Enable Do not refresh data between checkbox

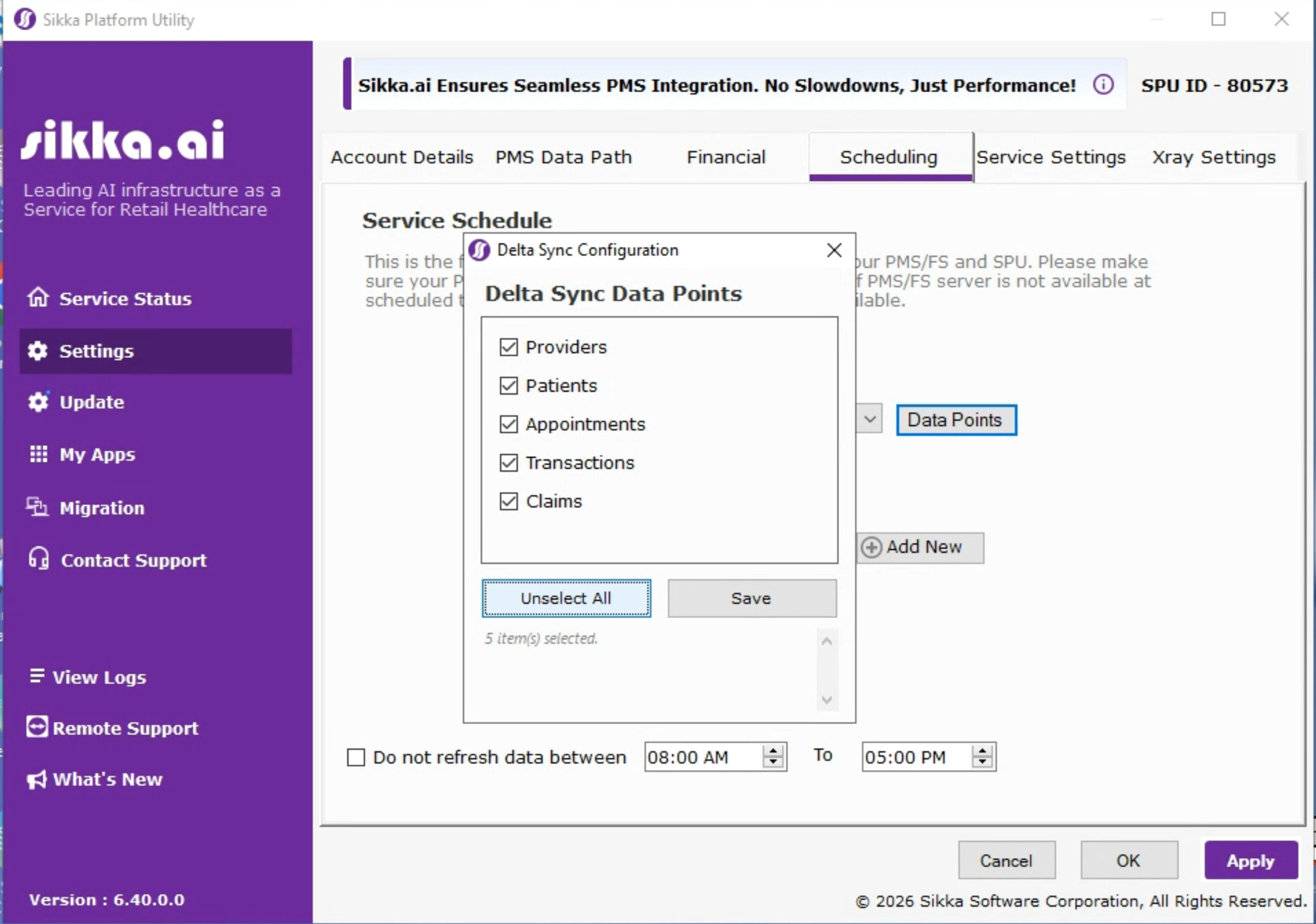[x=356, y=757]
